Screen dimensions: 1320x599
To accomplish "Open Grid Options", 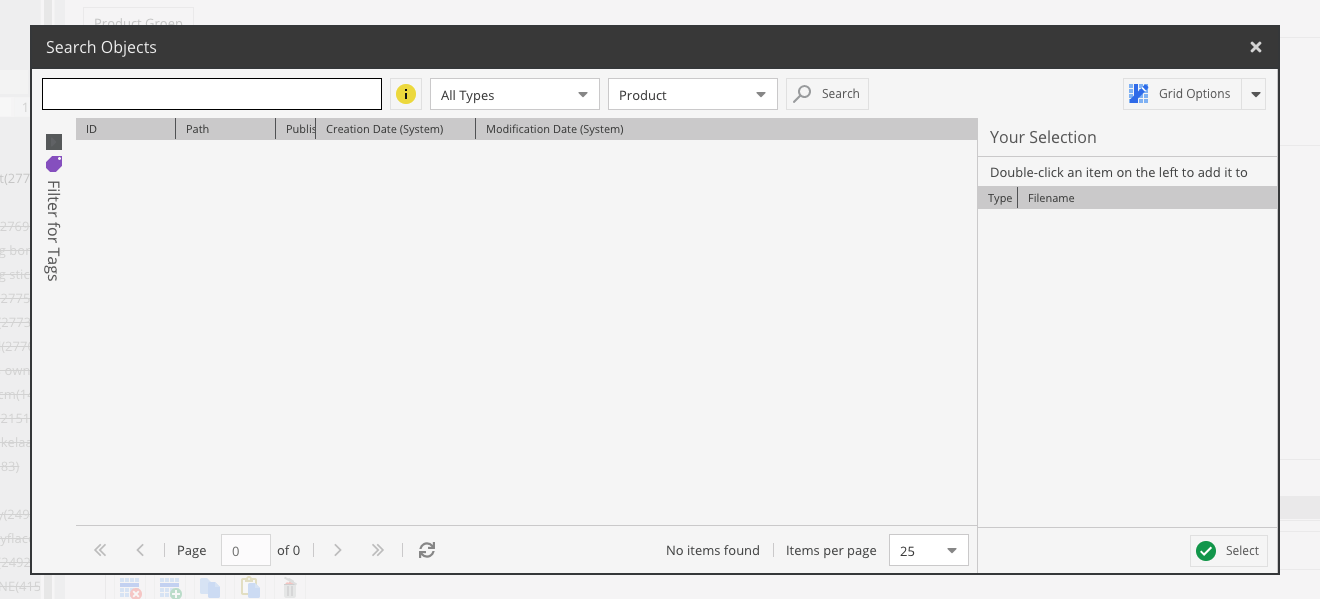I will pyautogui.click(x=1182, y=94).
